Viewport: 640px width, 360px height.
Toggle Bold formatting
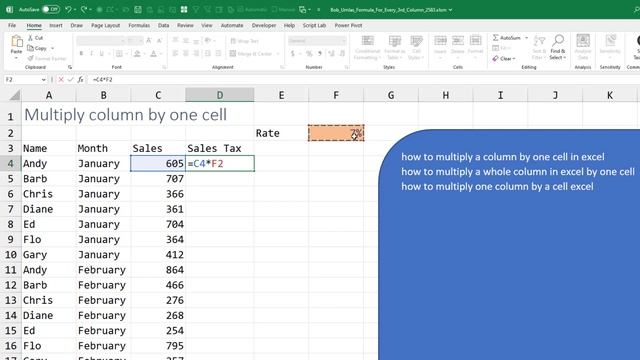coord(81,53)
